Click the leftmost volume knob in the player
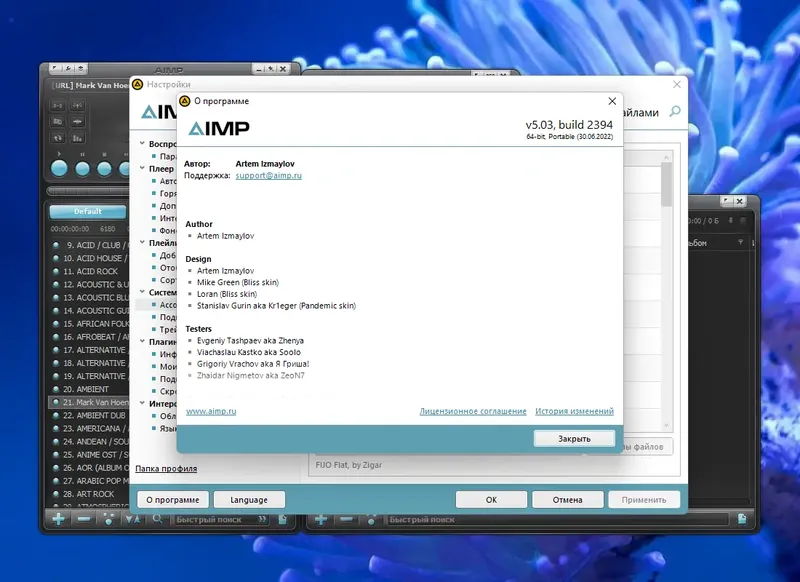 [x=58, y=167]
